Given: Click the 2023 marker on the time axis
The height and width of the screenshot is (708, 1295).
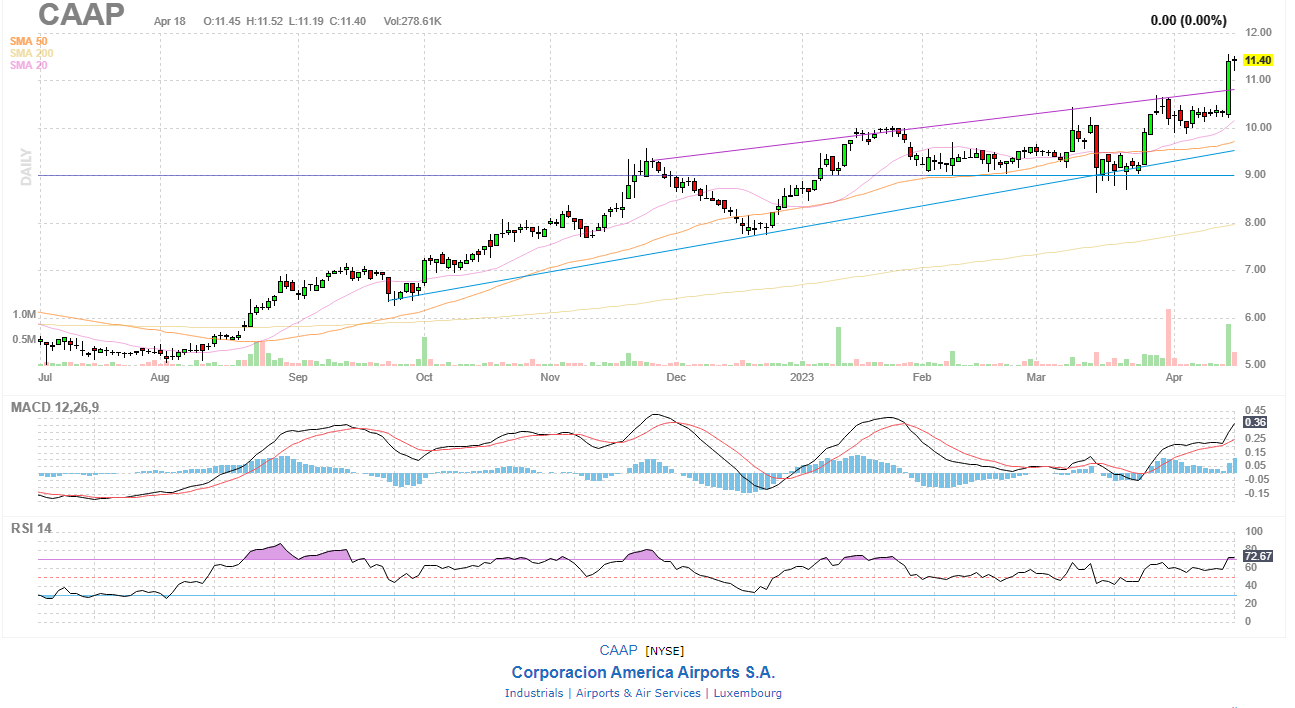Looking at the screenshot, I should pyautogui.click(x=803, y=379).
